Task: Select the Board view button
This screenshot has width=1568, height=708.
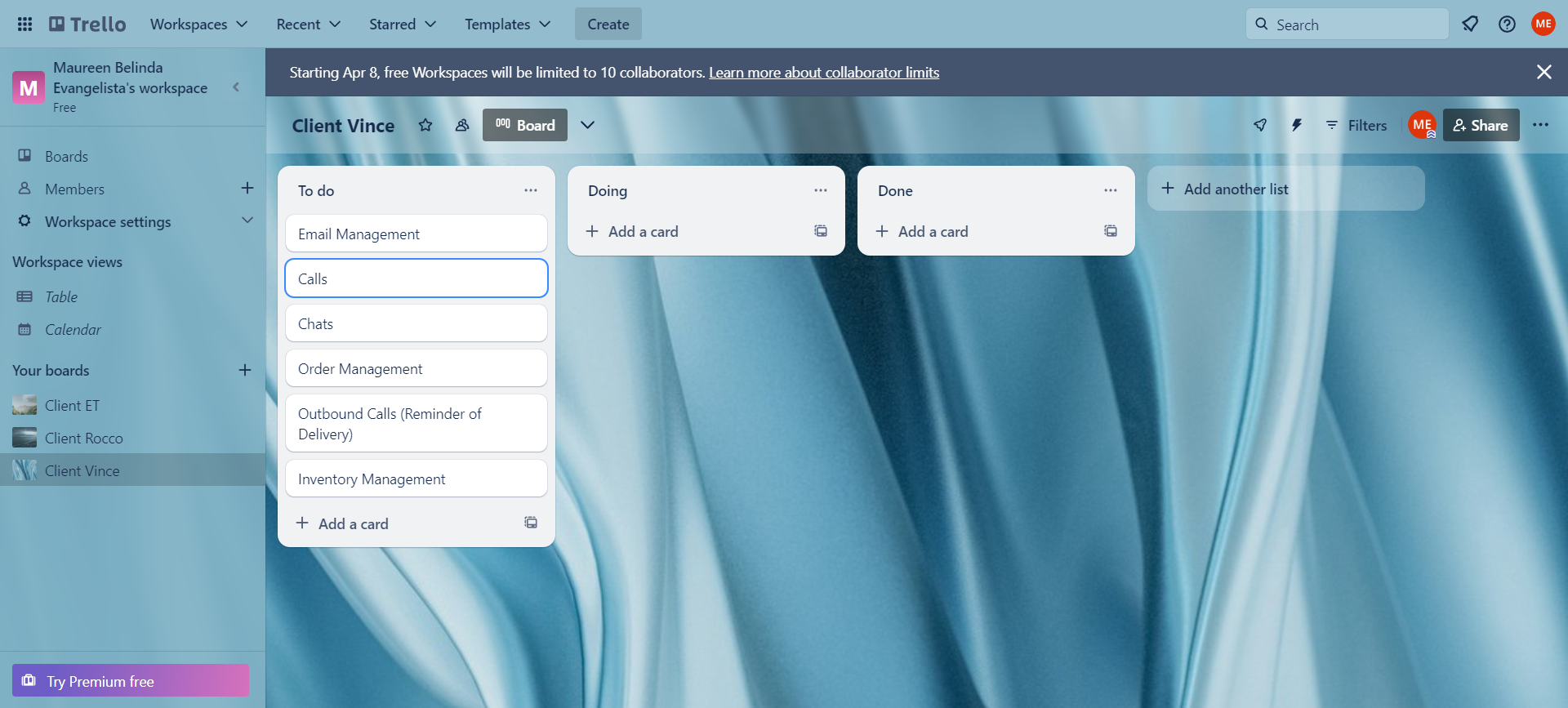Action: 525,125
